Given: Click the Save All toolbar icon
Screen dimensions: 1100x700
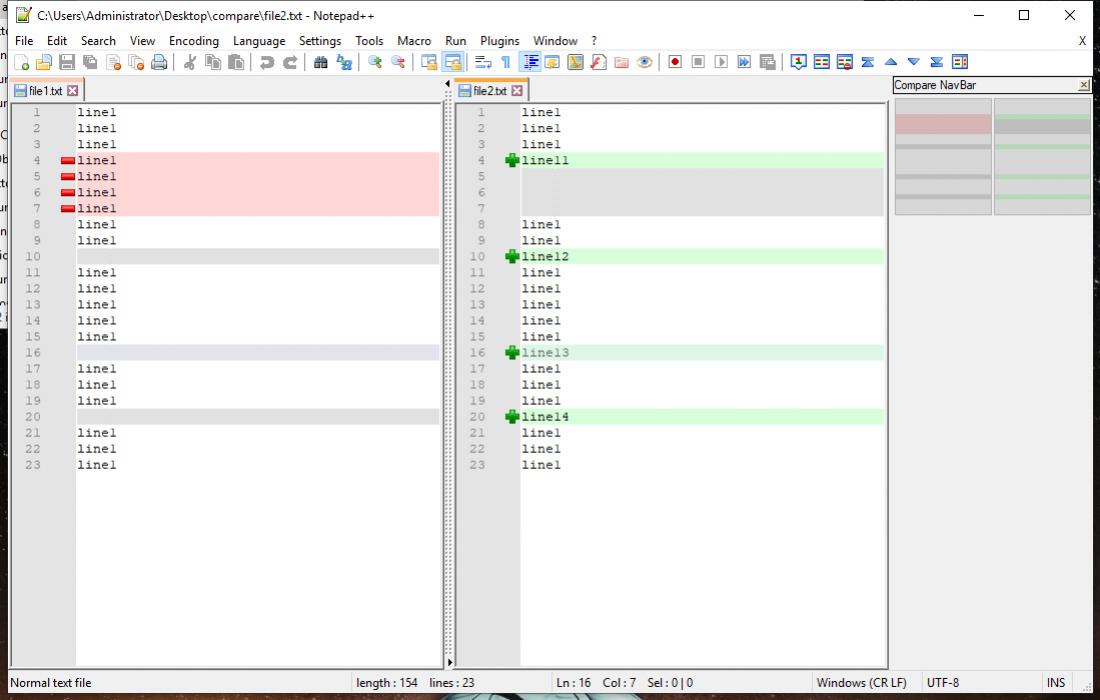Looking at the screenshot, I should click(x=90, y=62).
